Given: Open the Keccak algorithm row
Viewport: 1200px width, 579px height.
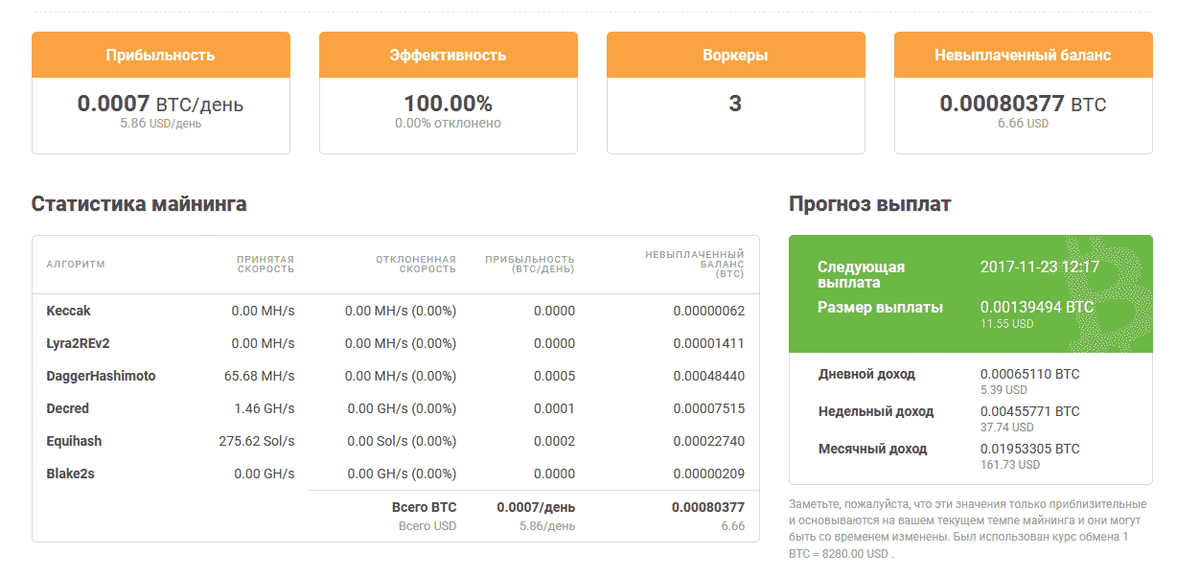Looking at the screenshot, I should click(x=68, y=311).
